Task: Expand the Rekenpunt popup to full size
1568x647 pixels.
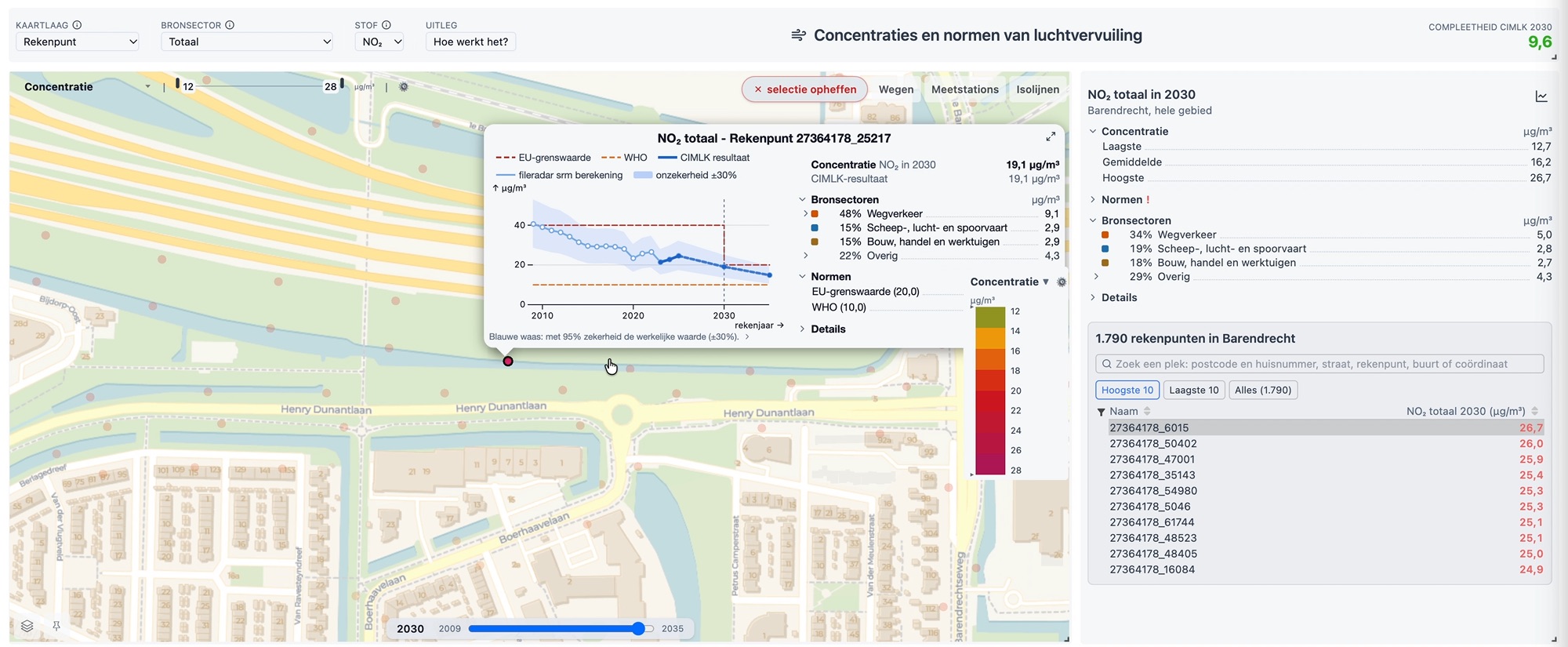Action: (1051, 136)
